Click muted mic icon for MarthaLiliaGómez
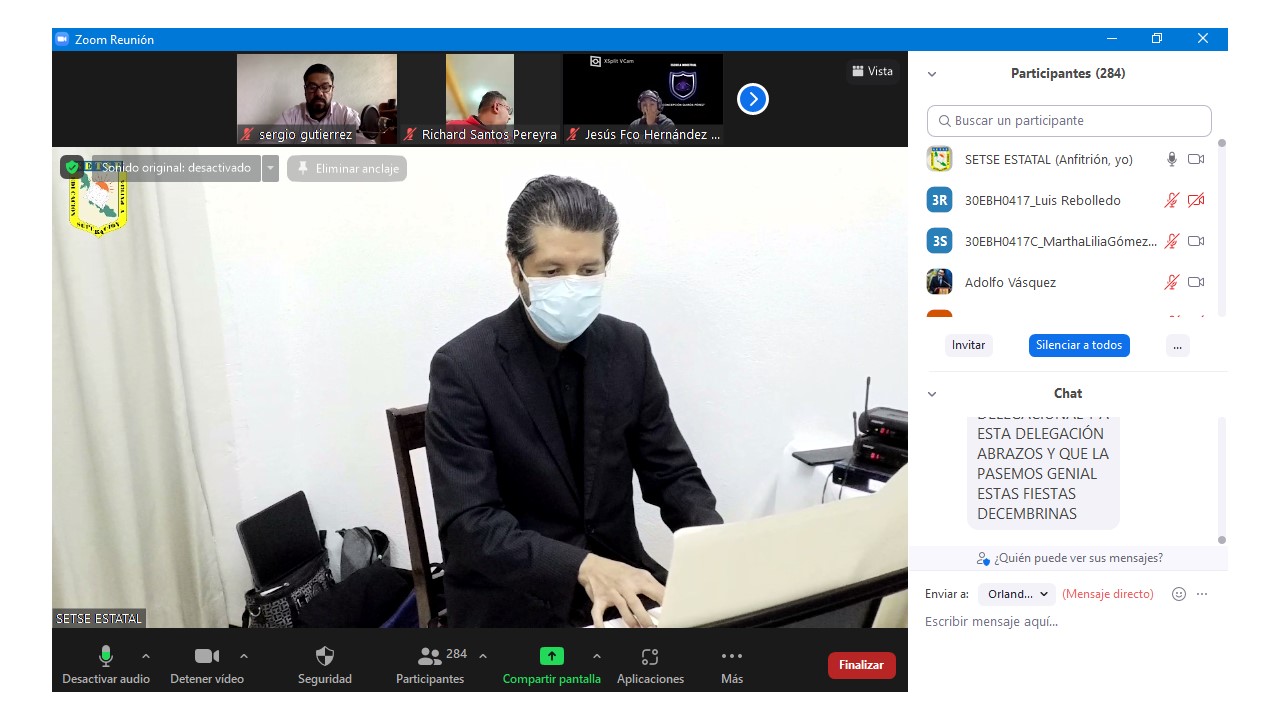1280x720 pixels. click(1172, 241)
